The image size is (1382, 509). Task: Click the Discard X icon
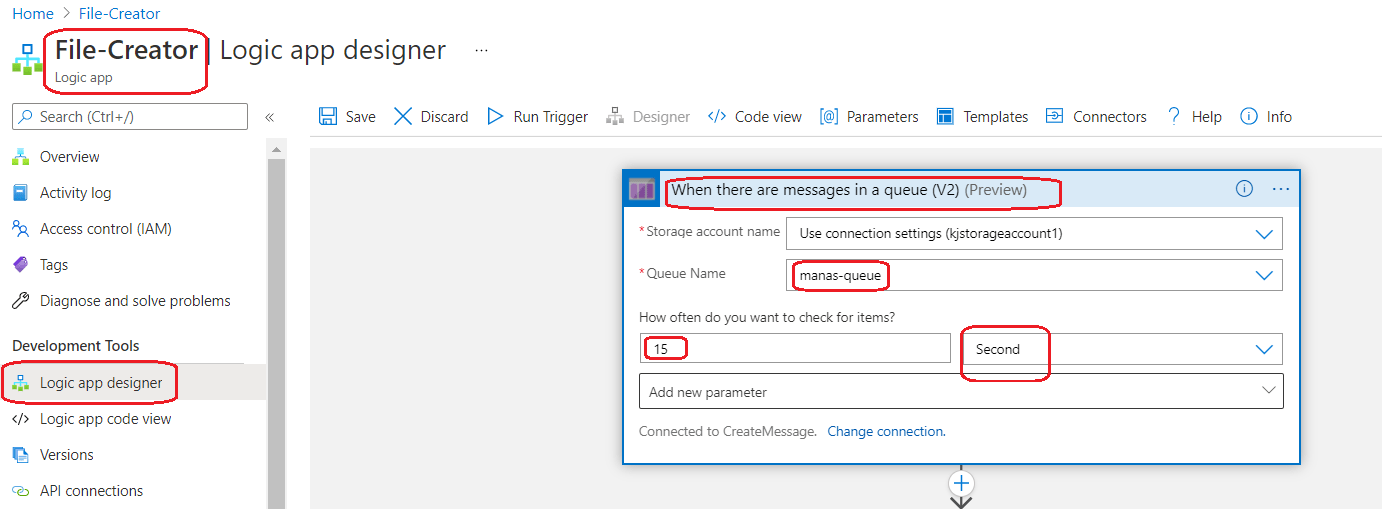(403, 117)
